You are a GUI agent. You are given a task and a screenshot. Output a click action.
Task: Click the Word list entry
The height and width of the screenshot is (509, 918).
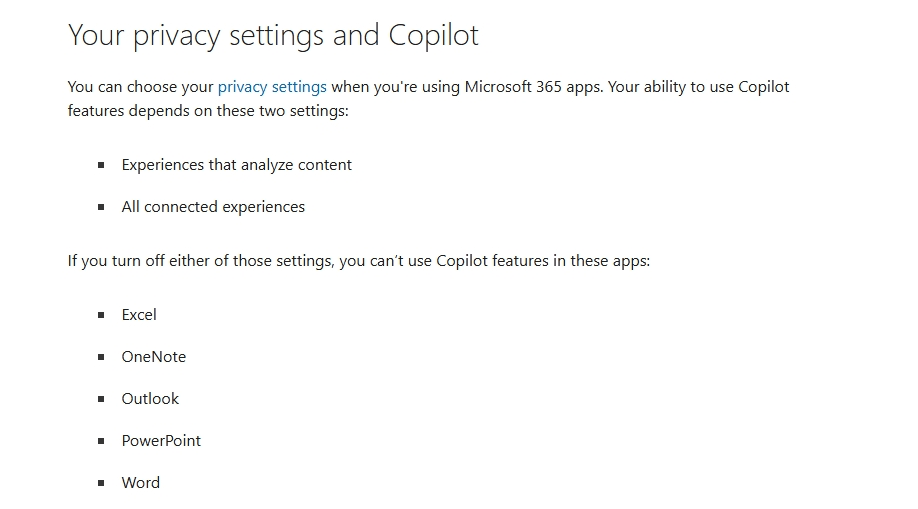pyautogui.click(x=141, y=483)
